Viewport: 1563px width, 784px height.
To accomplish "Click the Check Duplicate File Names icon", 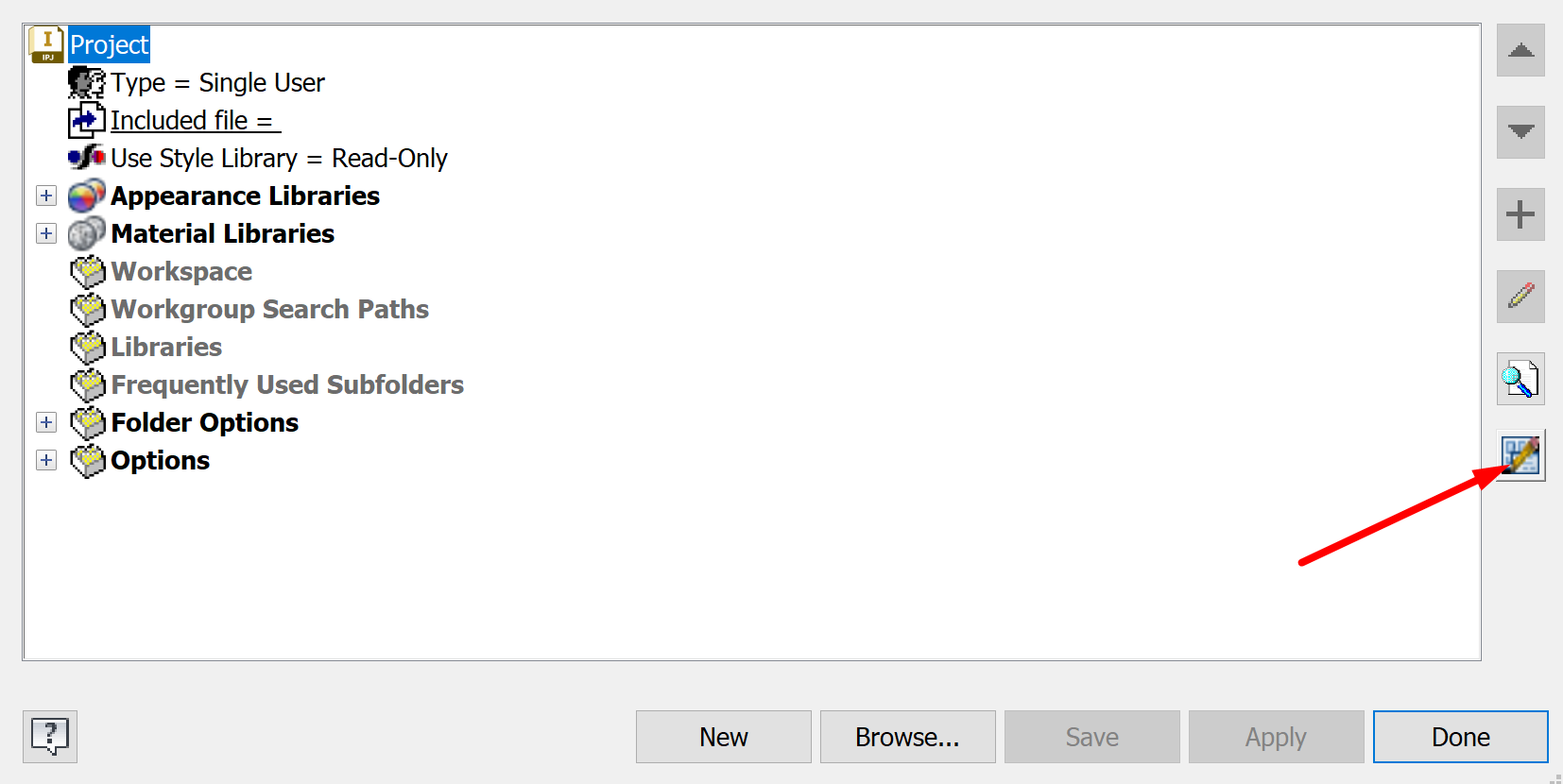I will point(1520,379).
